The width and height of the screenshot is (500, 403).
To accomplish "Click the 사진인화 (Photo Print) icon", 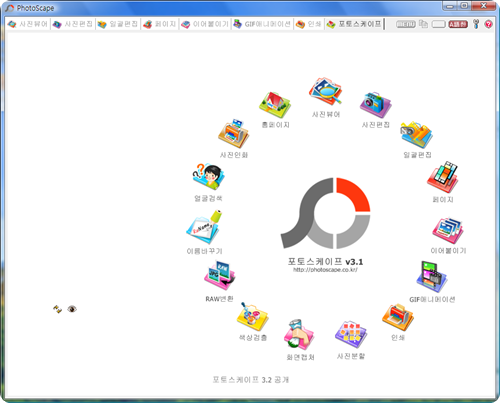I will pyautogui.click(x=233, y=133).
